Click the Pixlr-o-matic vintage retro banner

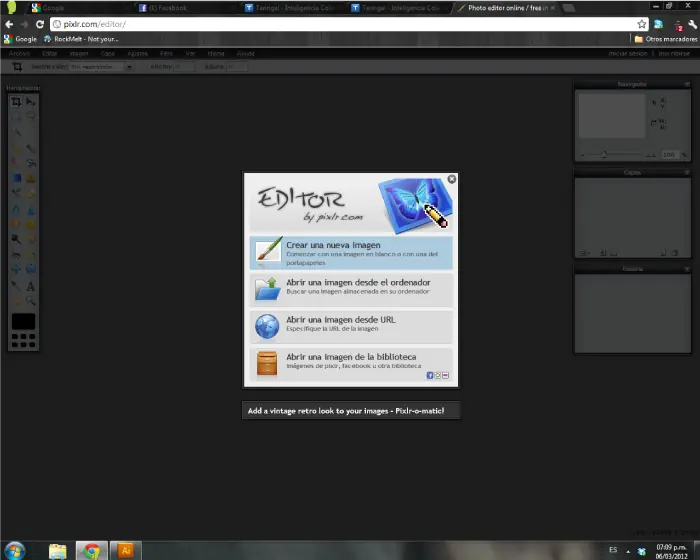click(351, 411)
